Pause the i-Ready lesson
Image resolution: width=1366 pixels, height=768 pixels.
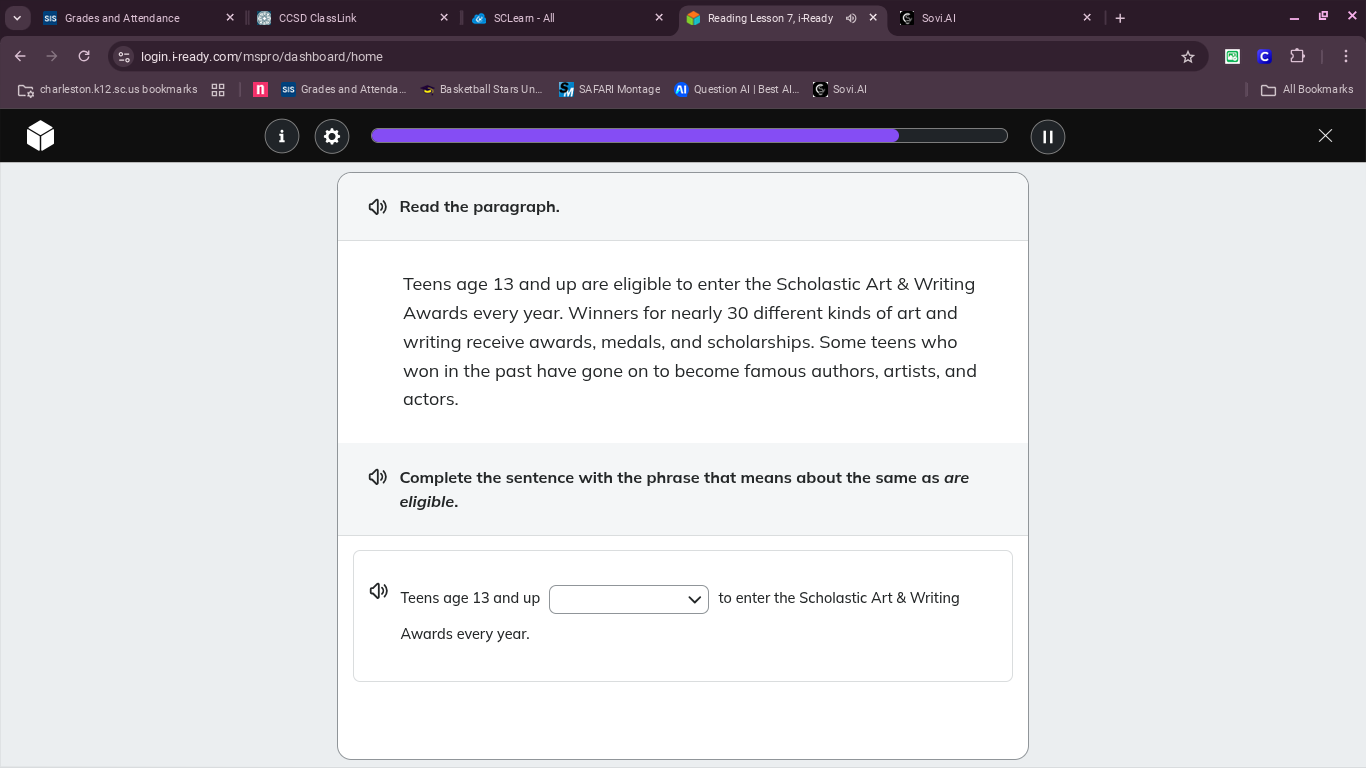tap(1048, 136)
